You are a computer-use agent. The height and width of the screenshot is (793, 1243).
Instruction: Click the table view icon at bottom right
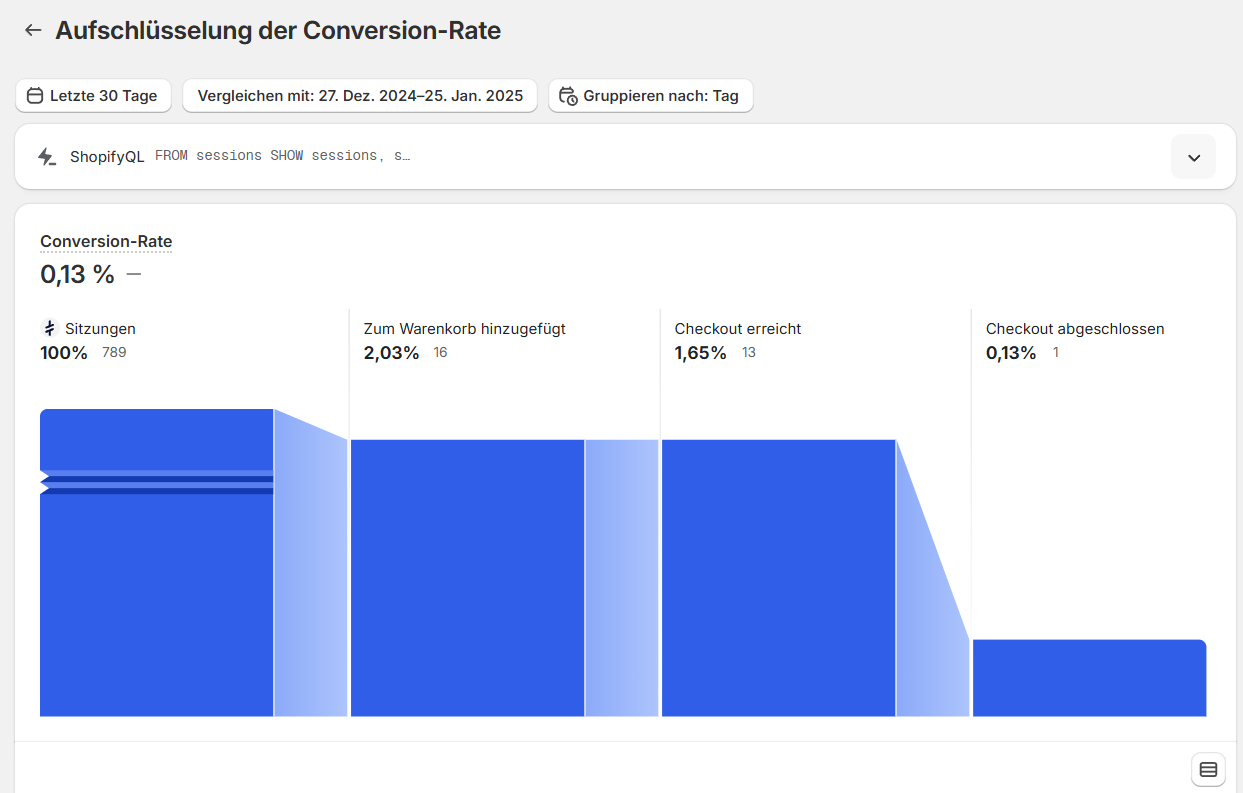[1208, 769]
